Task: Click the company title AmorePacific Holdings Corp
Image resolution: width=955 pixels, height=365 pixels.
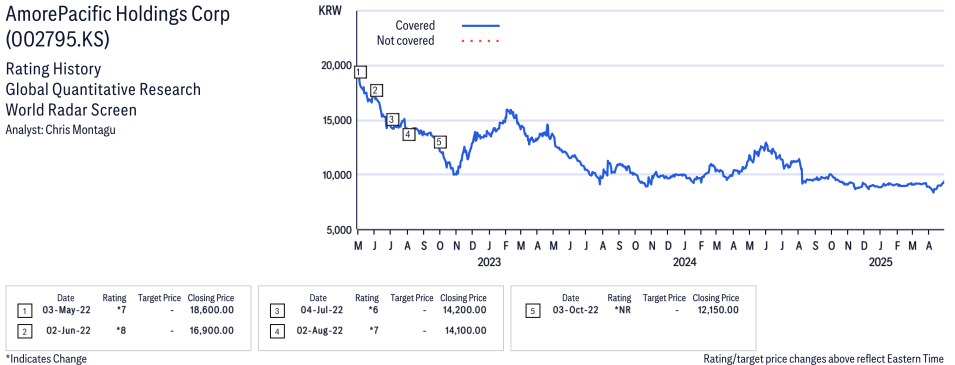Action: click(118, 15)
